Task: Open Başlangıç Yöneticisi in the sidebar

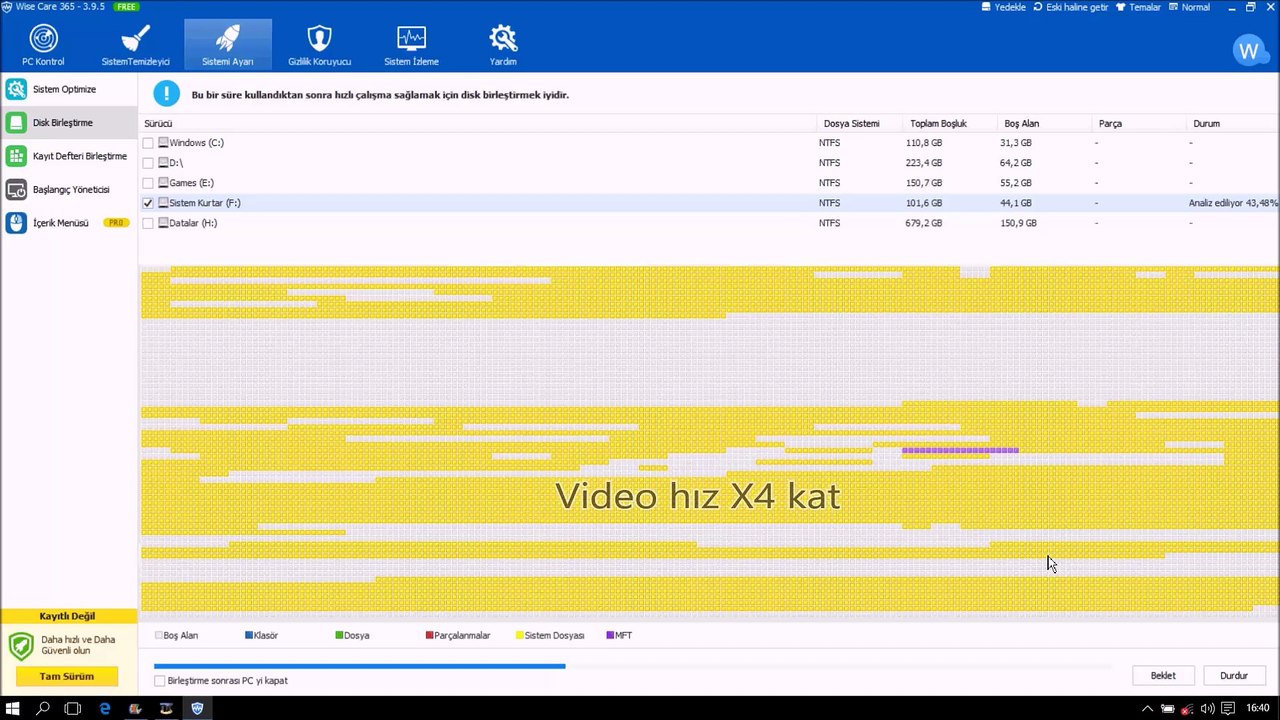Action: click(x=68, y=189)
